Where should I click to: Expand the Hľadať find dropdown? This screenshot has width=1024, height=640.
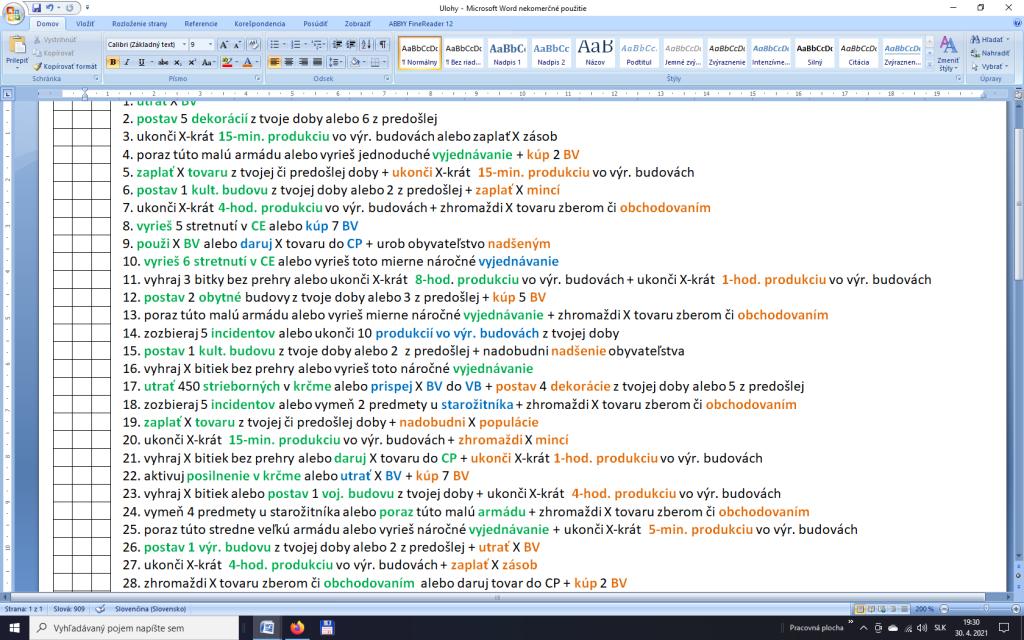[1006, 39]
